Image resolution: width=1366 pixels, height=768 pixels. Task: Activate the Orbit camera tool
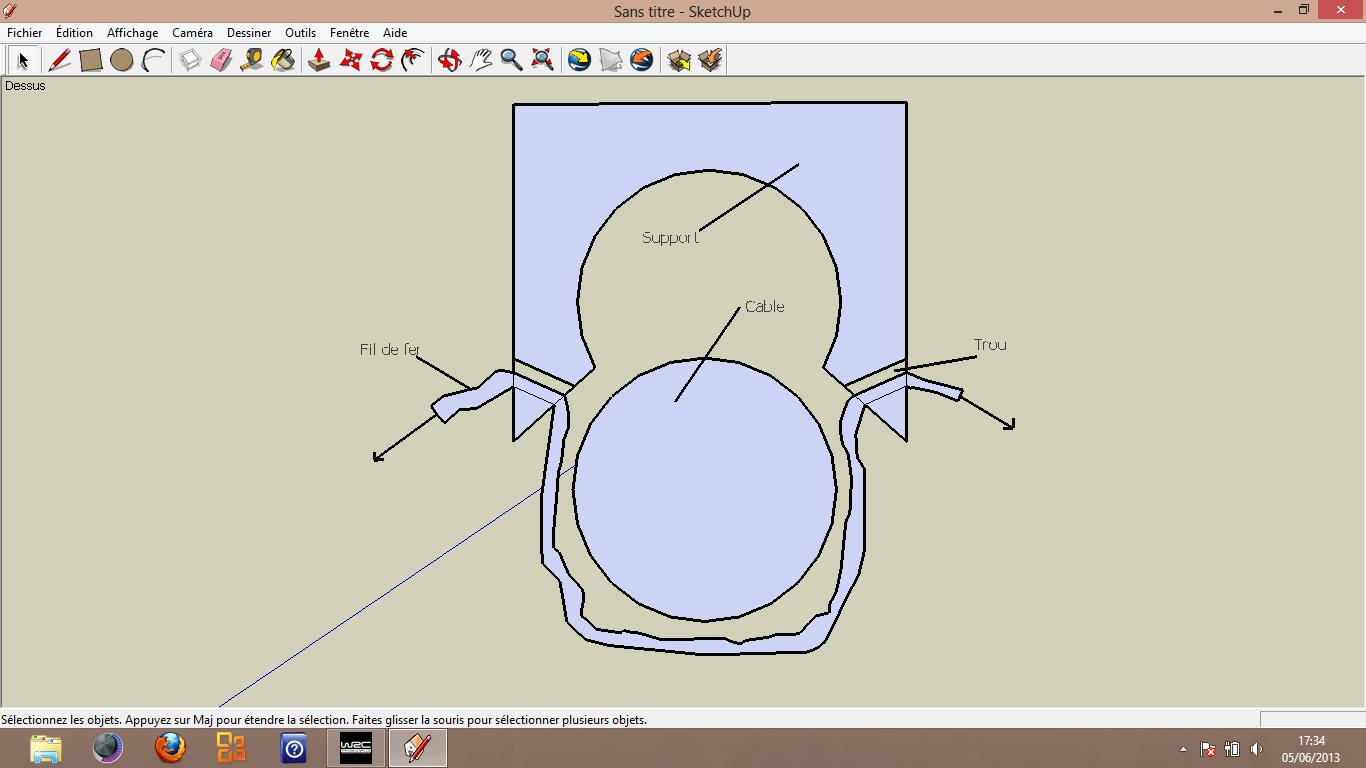(x=449, y=60)
